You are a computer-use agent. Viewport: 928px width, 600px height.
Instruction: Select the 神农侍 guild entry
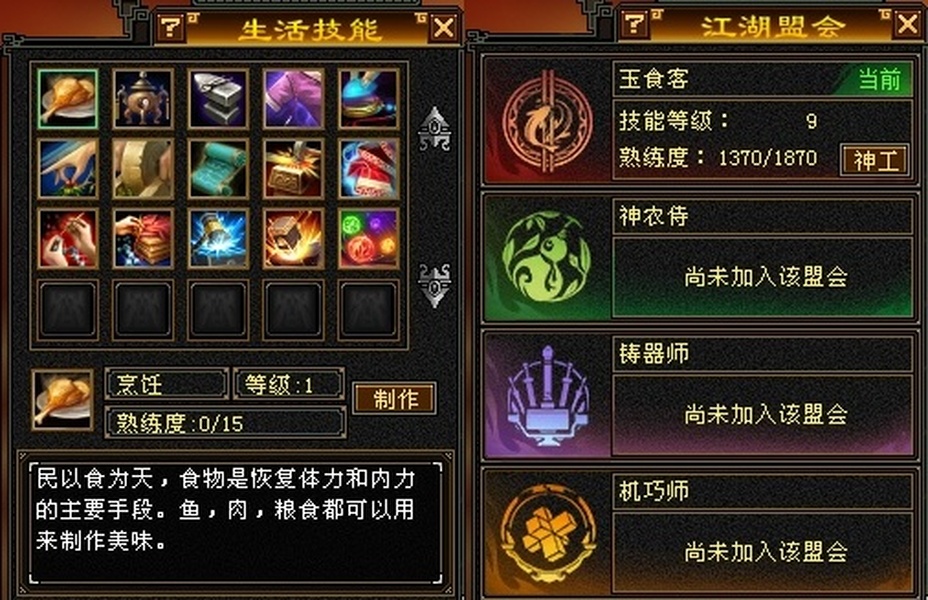698,259
